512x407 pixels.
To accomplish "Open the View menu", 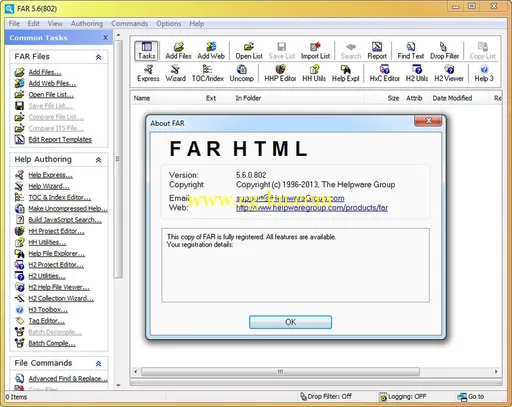I will (55, 24).
